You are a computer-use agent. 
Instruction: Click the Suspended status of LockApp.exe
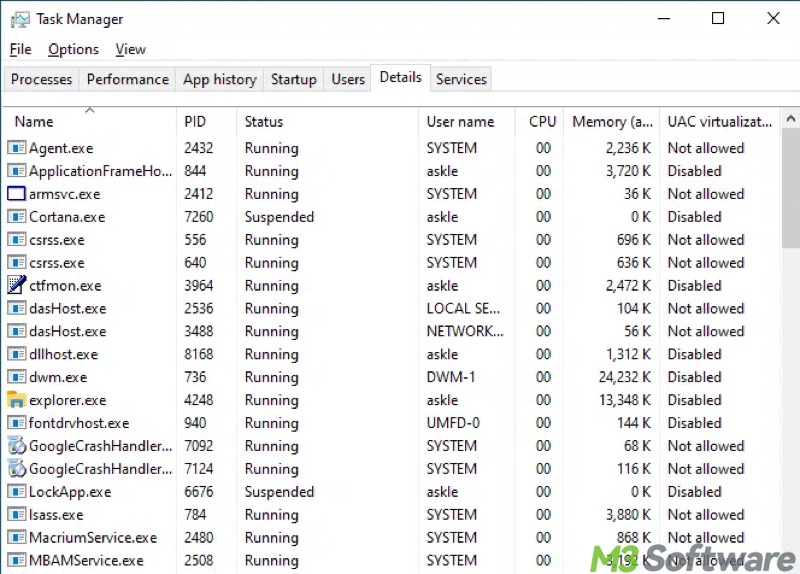(279, 492)
